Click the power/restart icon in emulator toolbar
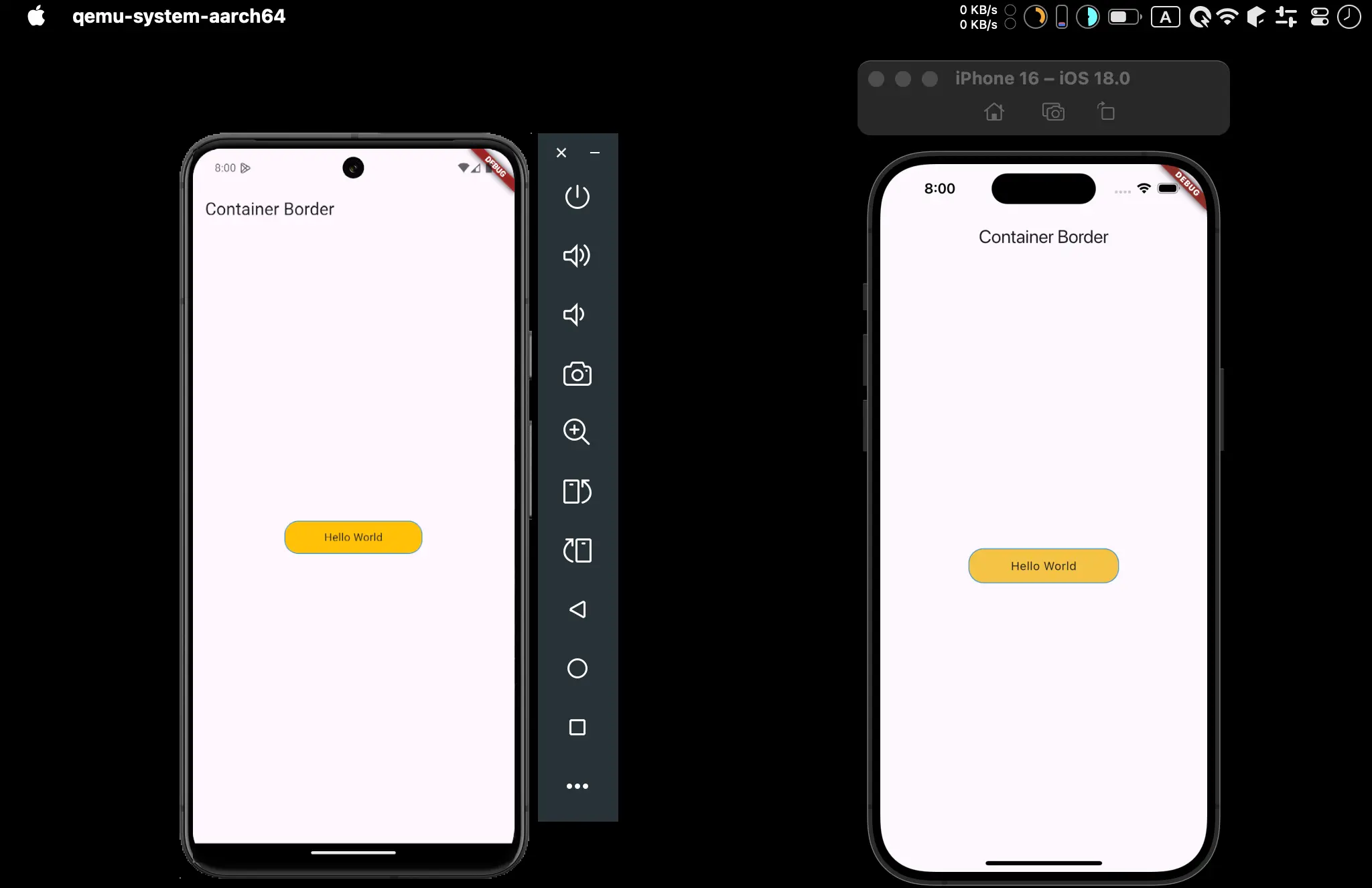The image size is (1372, 888). [578, 197]
